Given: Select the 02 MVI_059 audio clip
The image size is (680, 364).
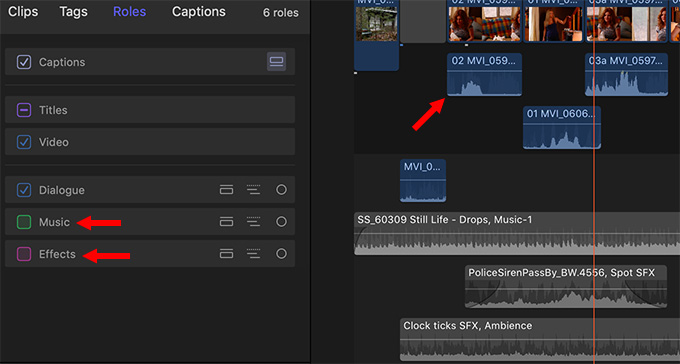Looking at the screenshot, I should 484,75.
